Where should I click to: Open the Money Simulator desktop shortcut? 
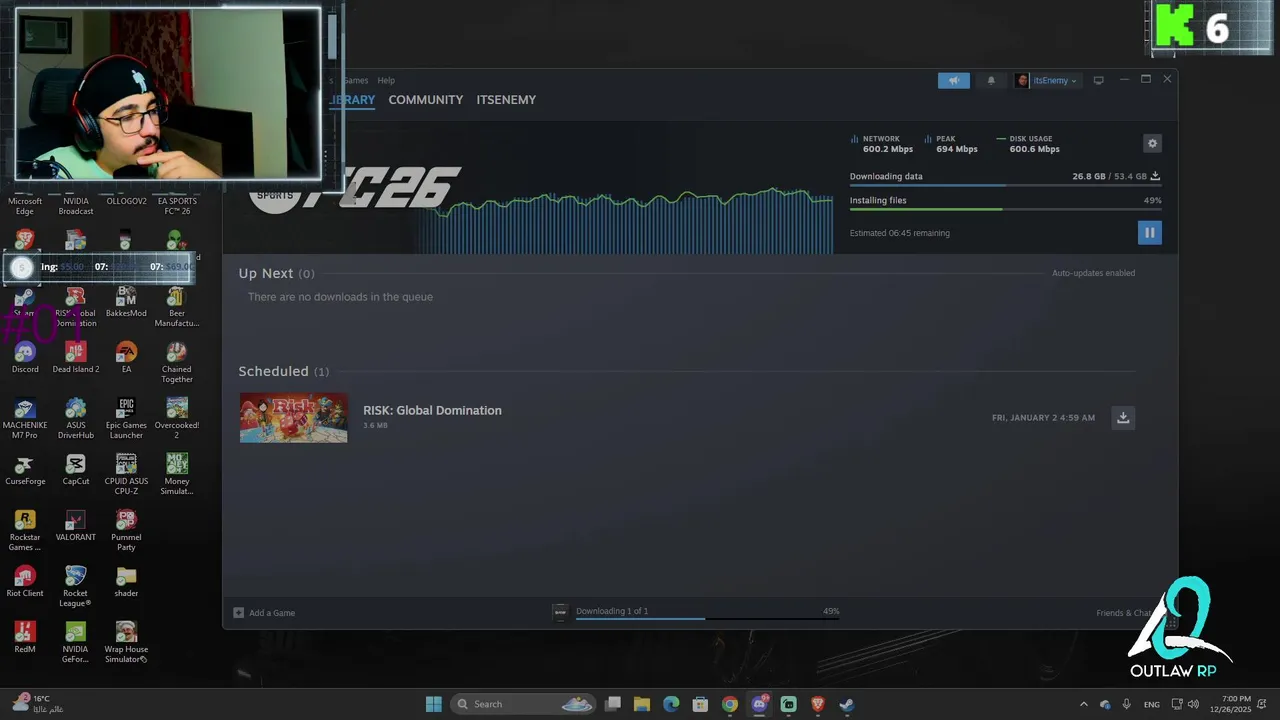177,474
